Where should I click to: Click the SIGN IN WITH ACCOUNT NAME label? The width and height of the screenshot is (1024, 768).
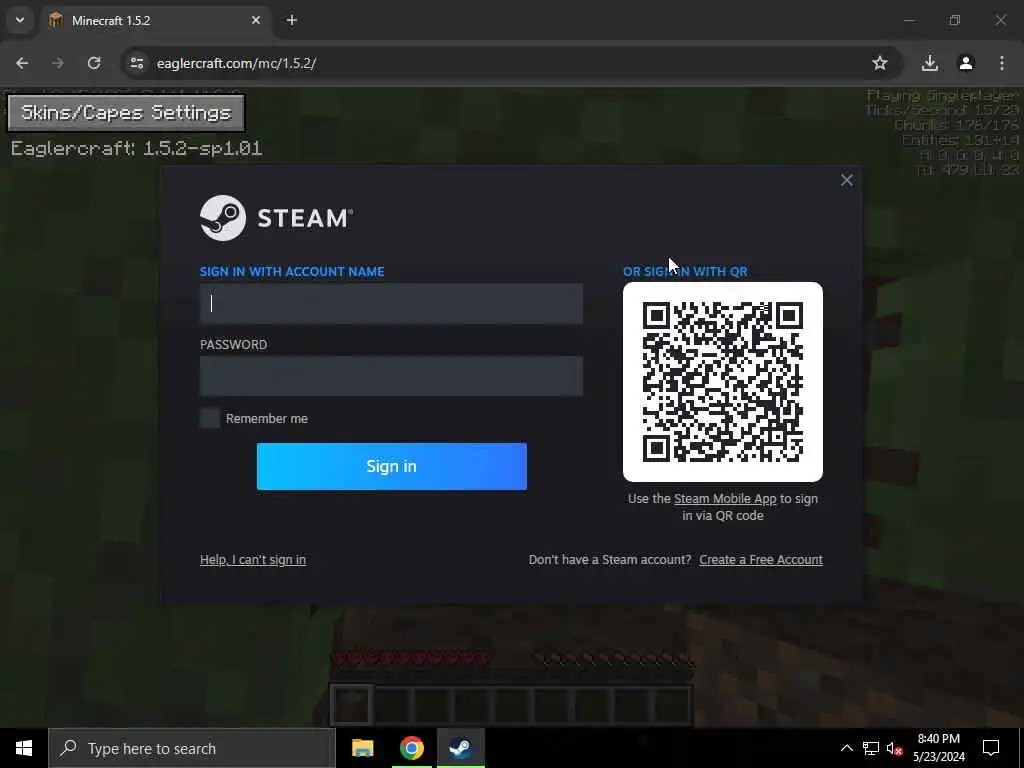292,272
